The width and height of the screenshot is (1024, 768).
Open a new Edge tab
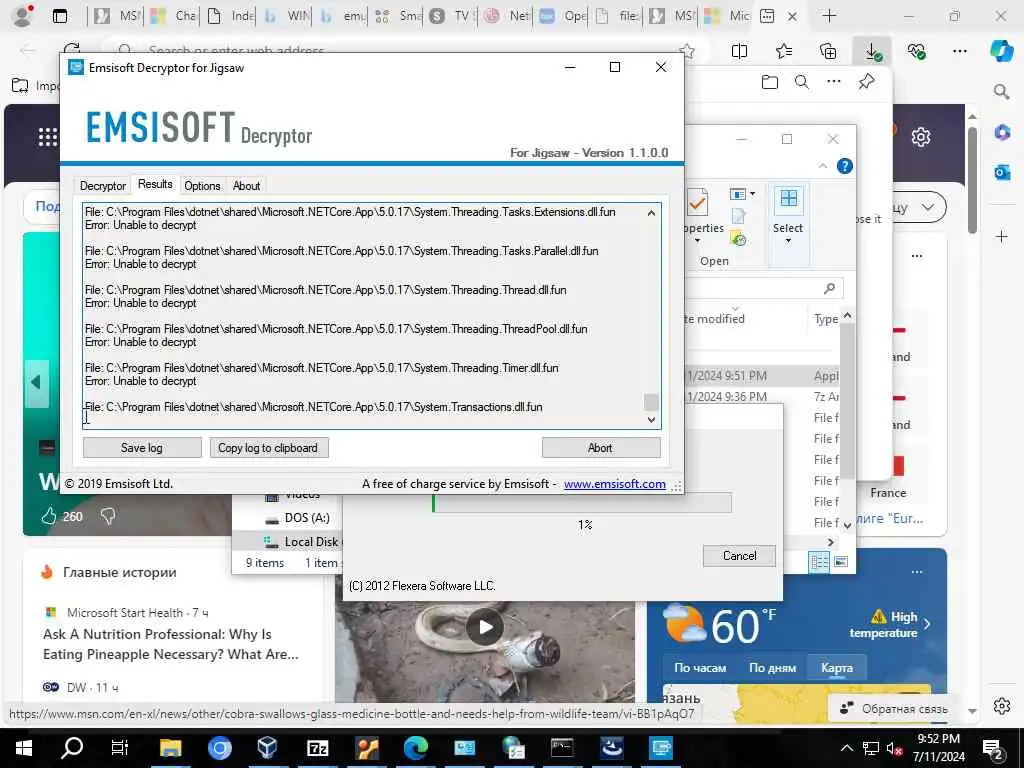click(829, 16)
